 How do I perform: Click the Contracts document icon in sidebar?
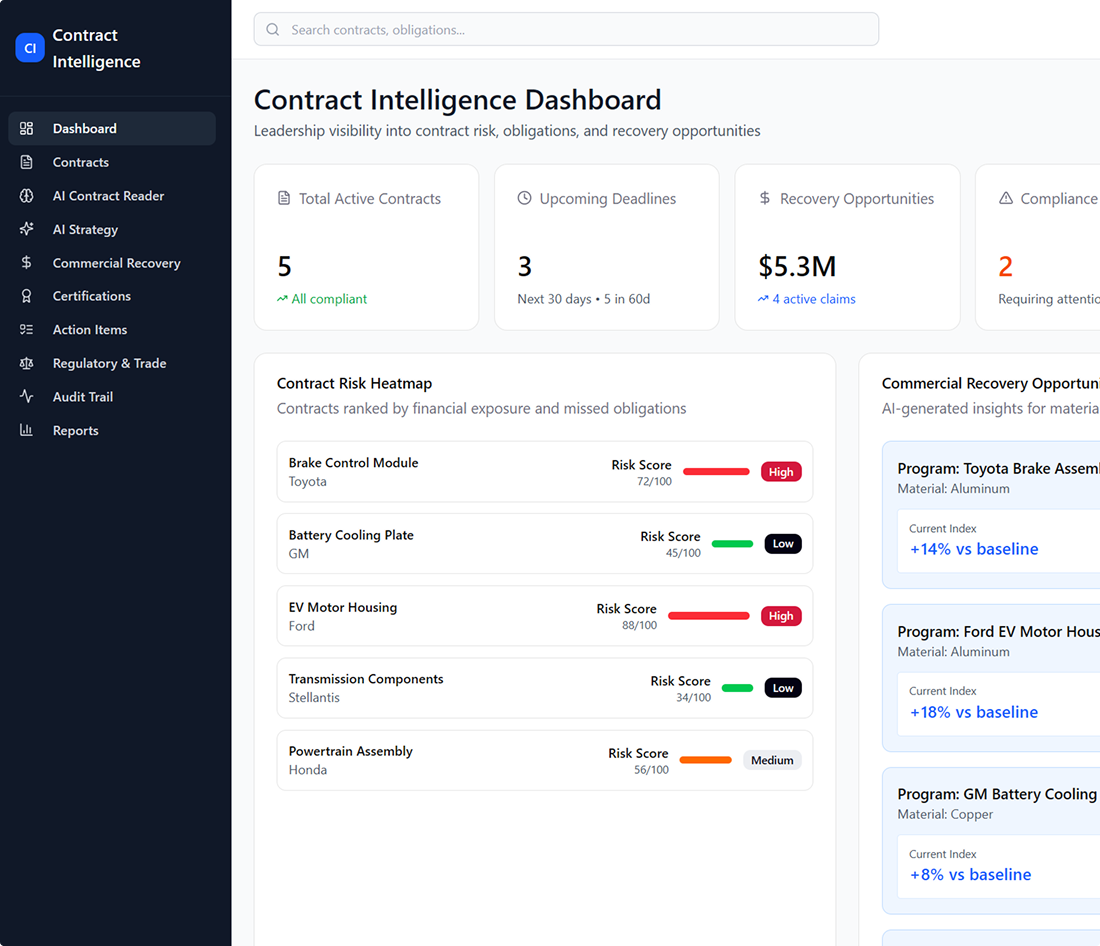tap(27, 162)
